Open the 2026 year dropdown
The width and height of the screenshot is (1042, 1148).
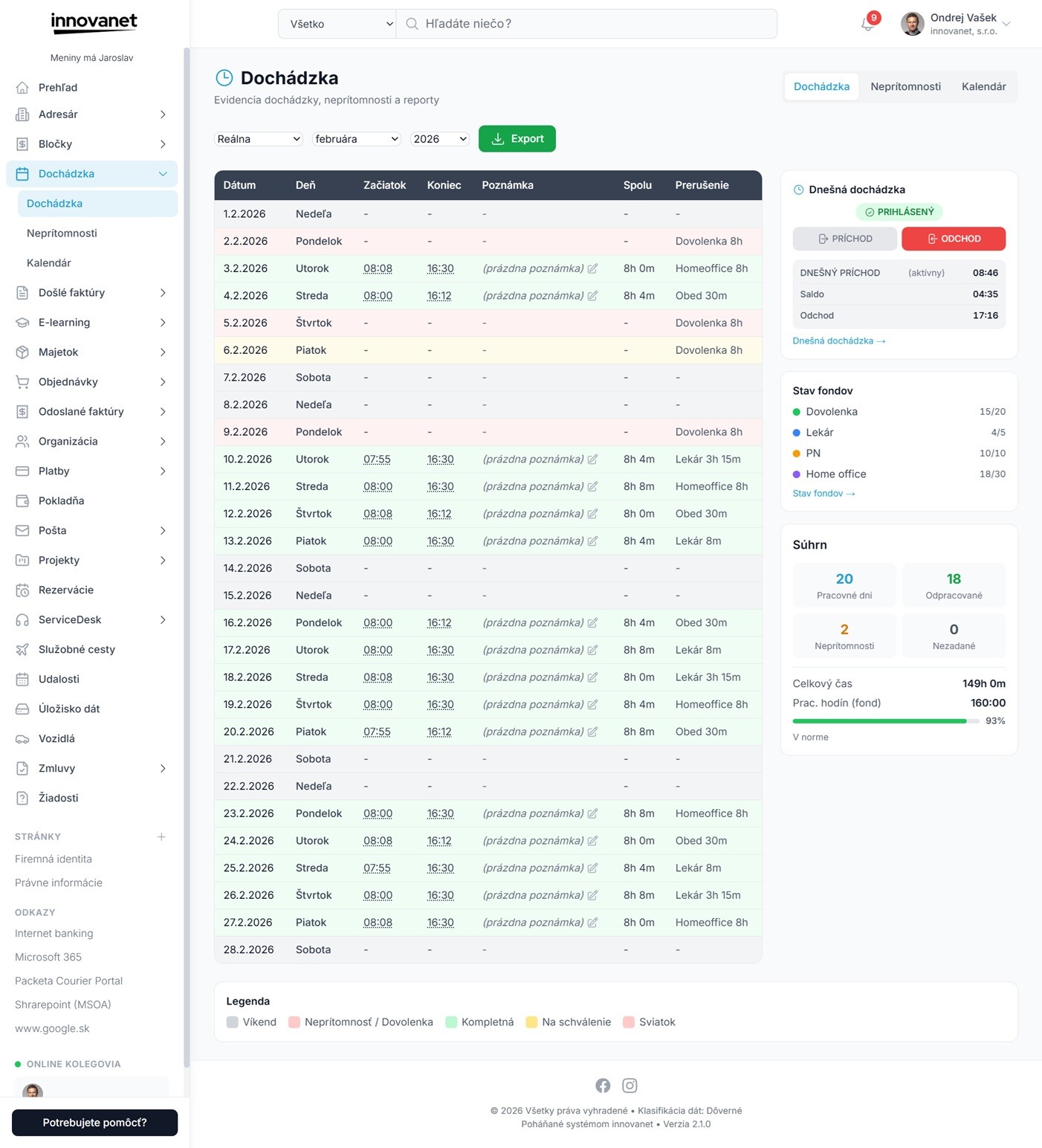click(440, 139)
